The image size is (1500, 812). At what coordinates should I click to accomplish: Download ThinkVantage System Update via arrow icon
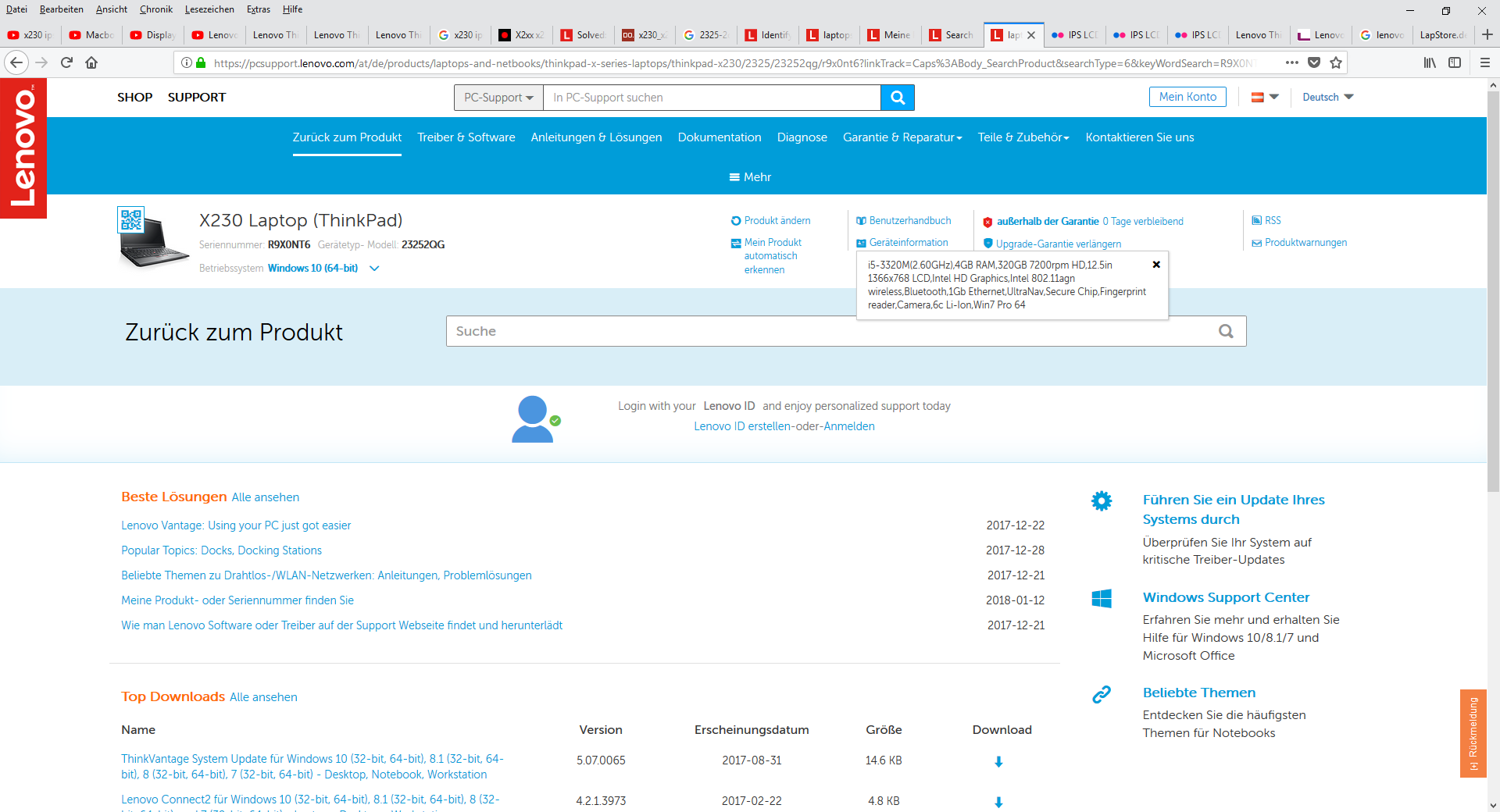(x=998, y=761)
